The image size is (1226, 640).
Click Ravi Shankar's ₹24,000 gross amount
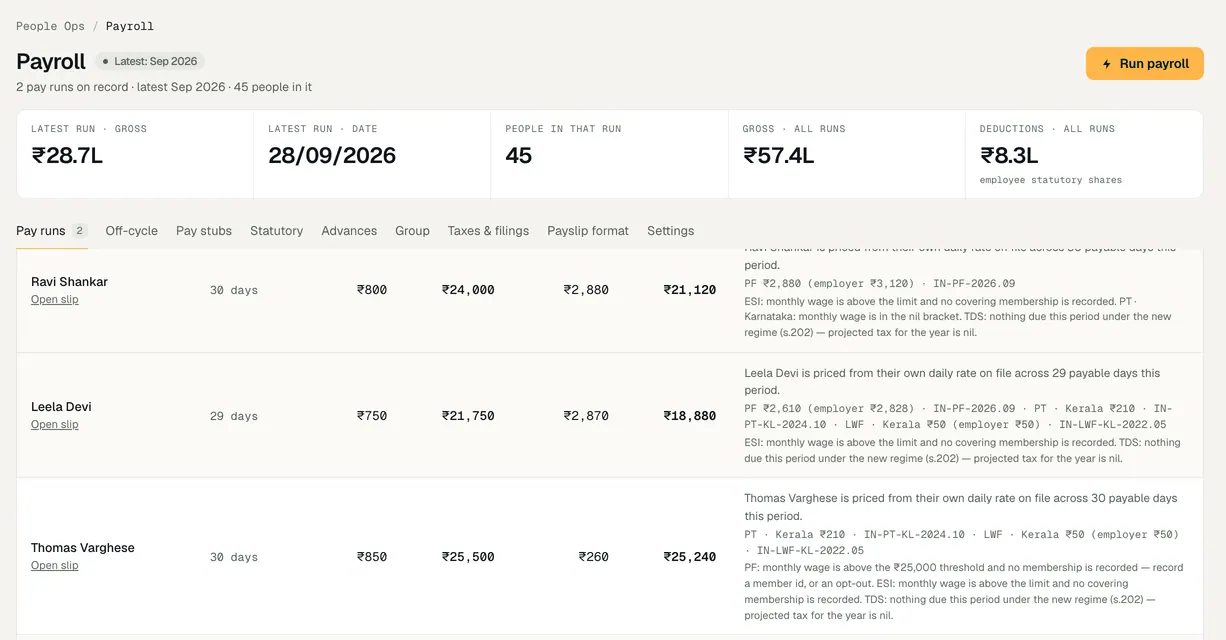click(468, 290)
